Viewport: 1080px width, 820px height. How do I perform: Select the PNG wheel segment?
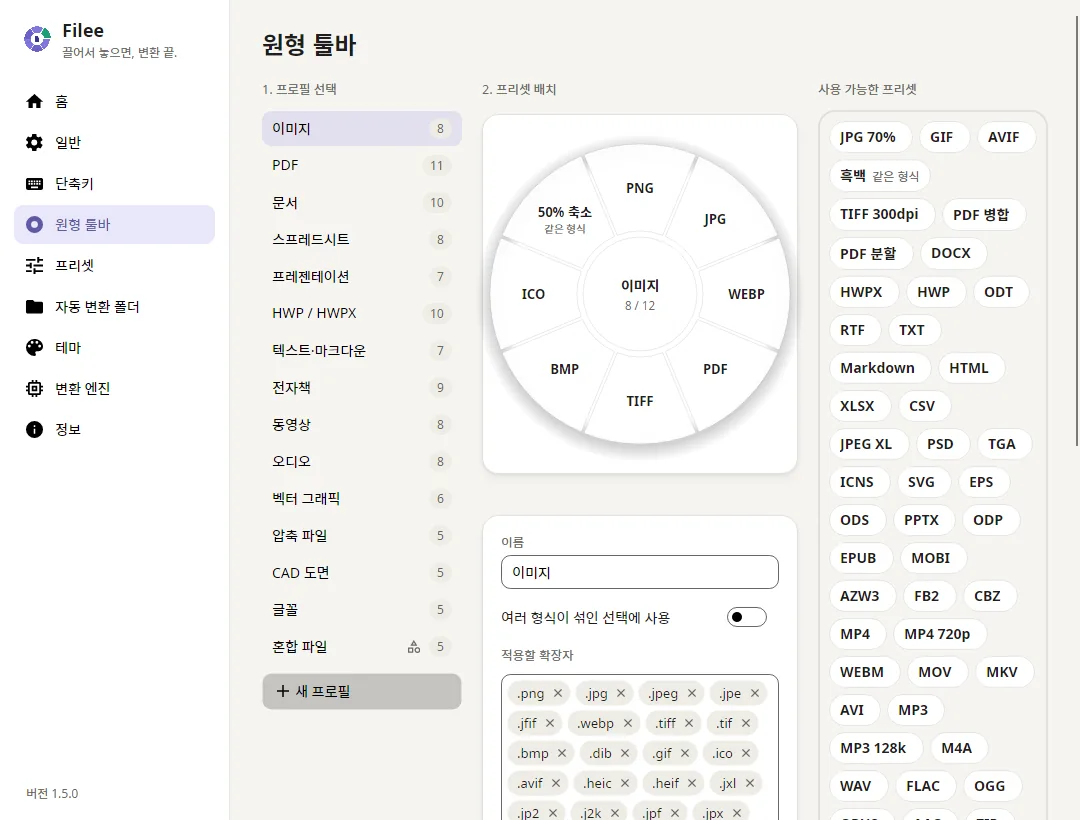640,188
